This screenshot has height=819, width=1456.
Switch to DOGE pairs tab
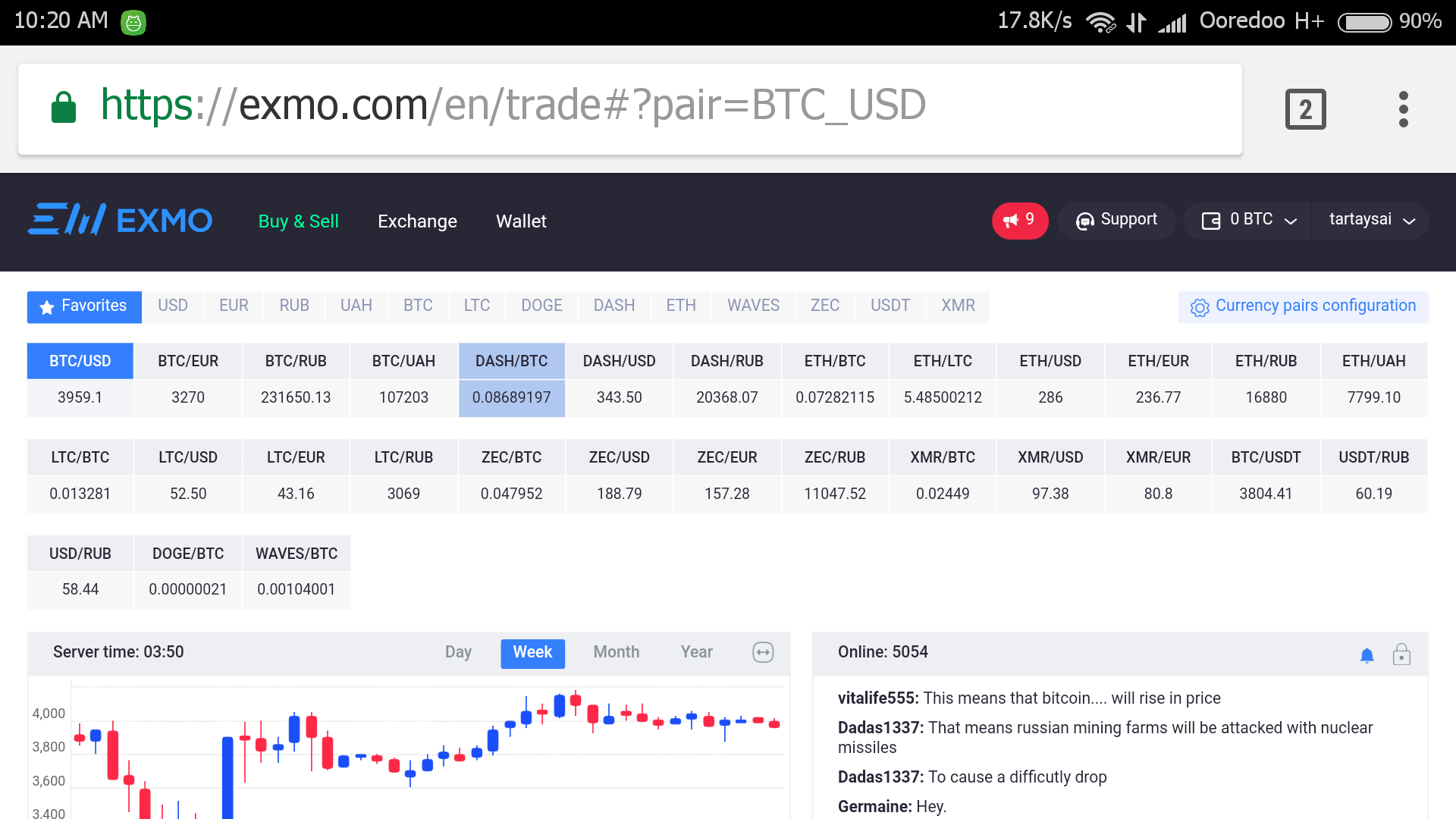coord(541,306)
